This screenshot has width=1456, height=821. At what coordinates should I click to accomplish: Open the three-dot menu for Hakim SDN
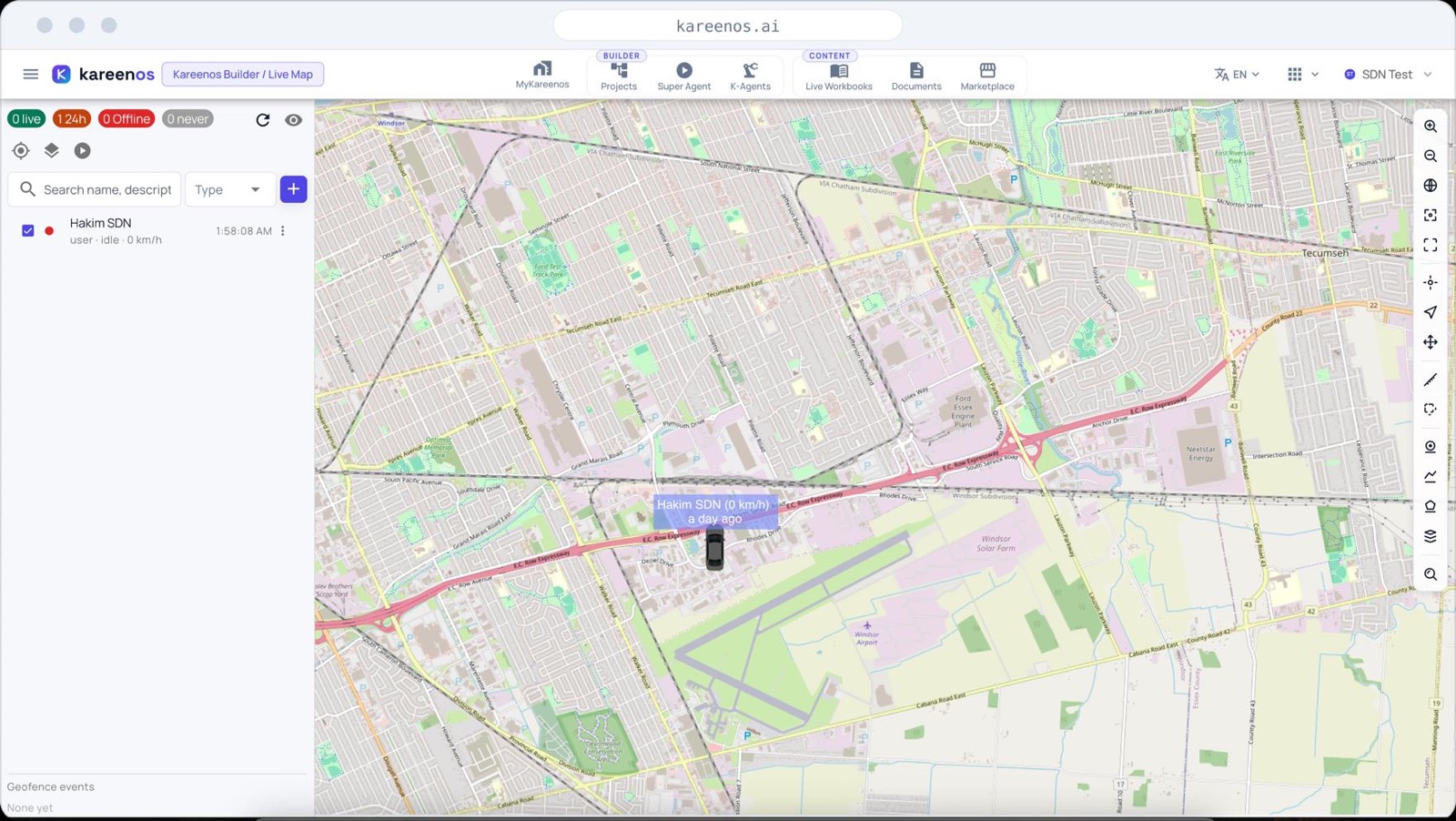click(x=283, y=231)
